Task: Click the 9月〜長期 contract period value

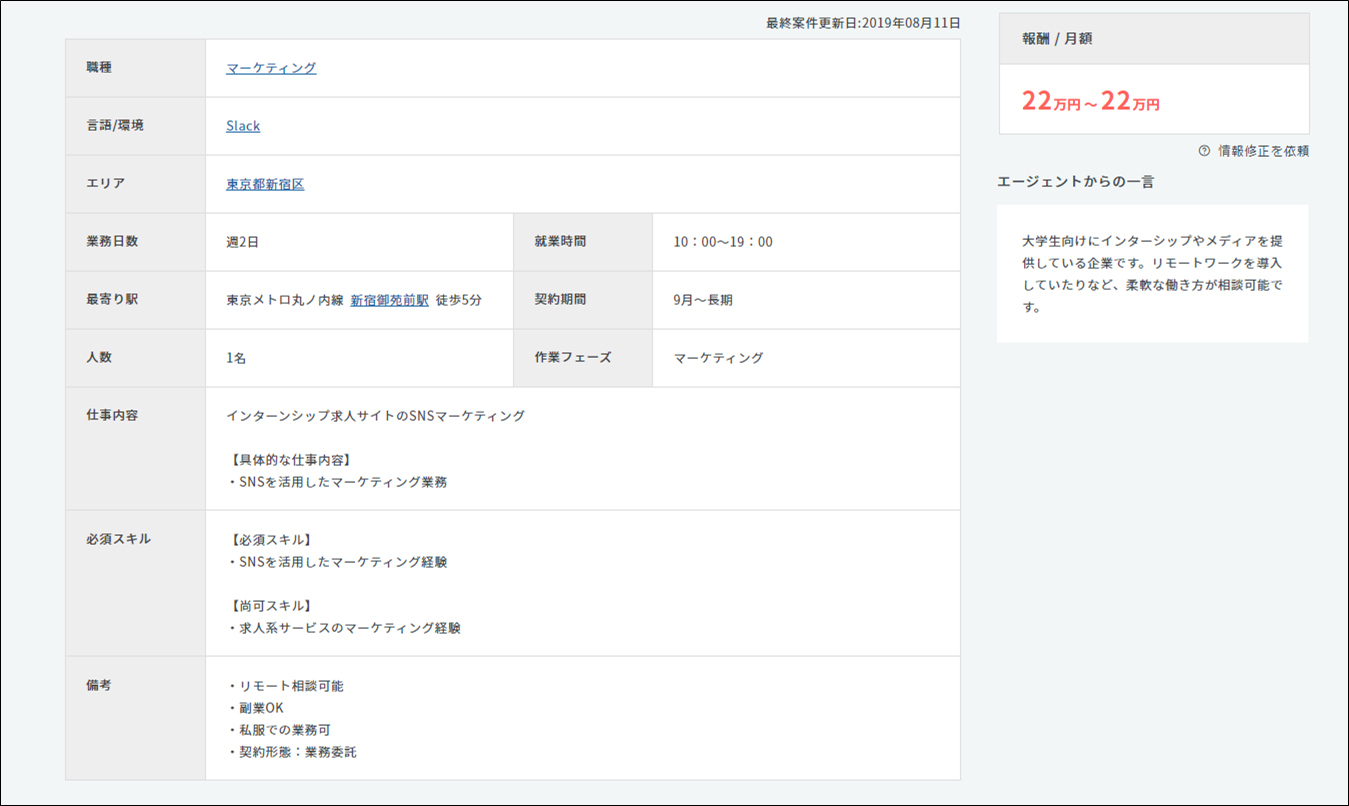Action: 703,300
